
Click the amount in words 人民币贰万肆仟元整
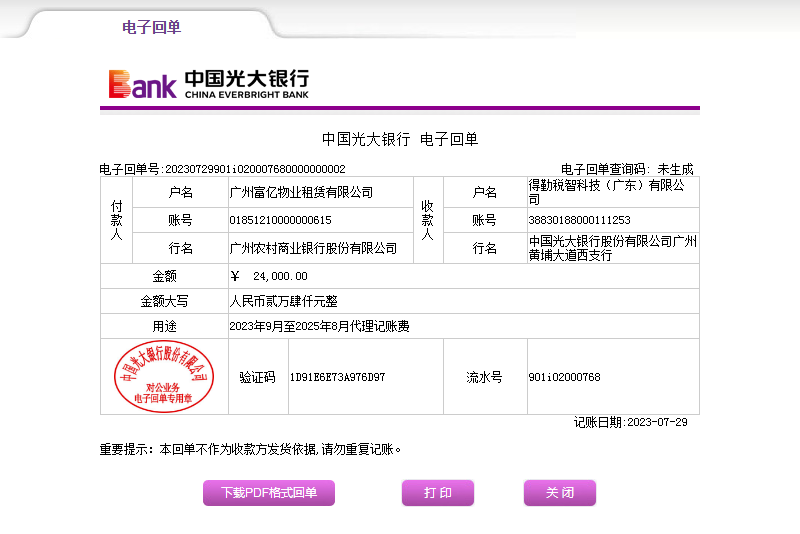[x=283, y=301]
